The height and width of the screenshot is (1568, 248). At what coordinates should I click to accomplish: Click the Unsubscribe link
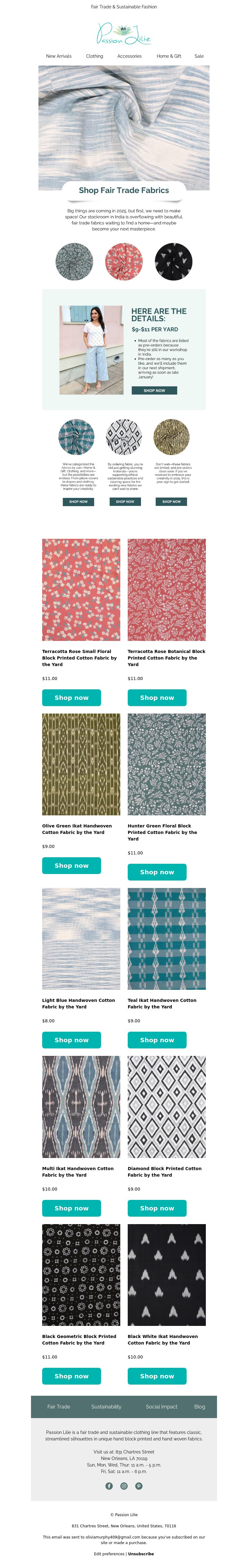(141, 1553)
